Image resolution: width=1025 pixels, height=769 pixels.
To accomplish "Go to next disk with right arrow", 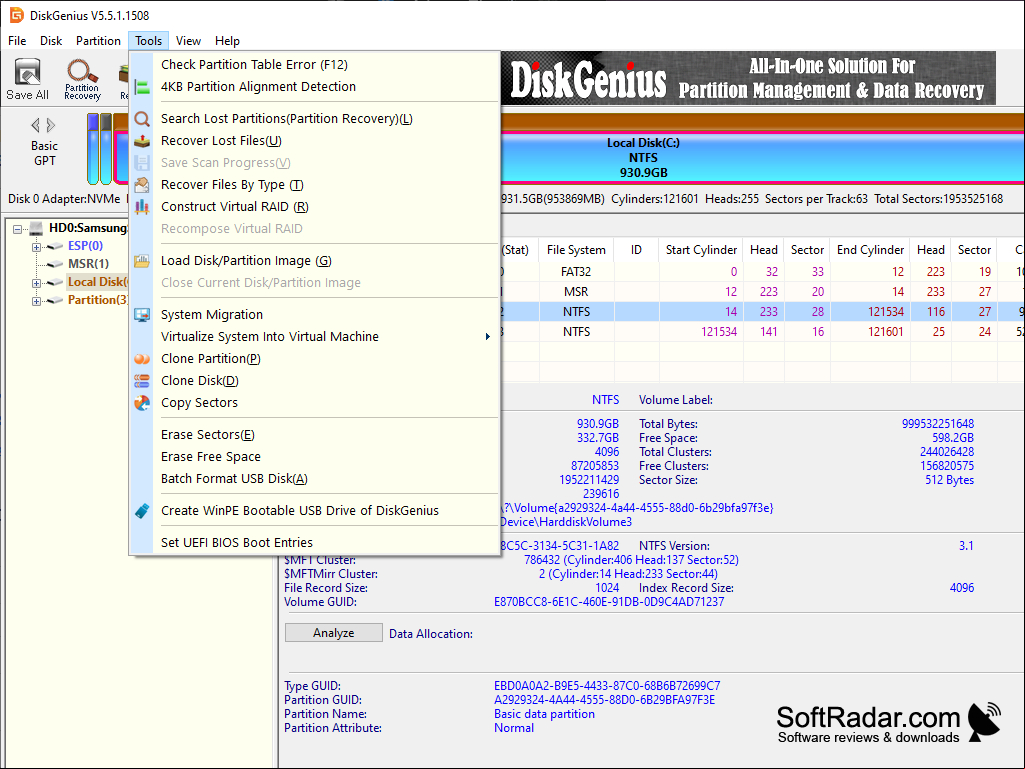I will point(51,125).
